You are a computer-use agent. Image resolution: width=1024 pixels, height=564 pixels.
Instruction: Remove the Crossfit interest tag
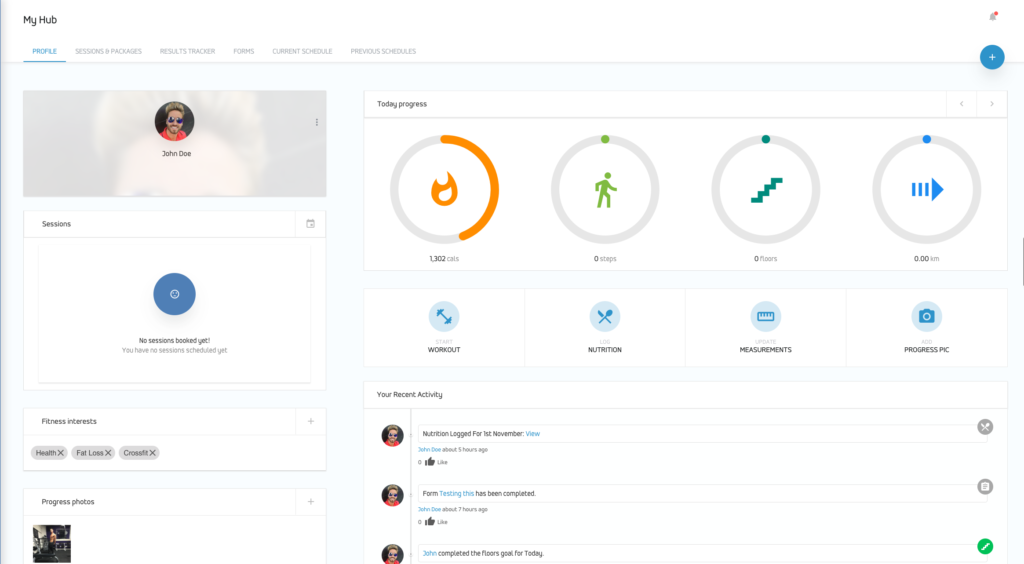point(153,452)
